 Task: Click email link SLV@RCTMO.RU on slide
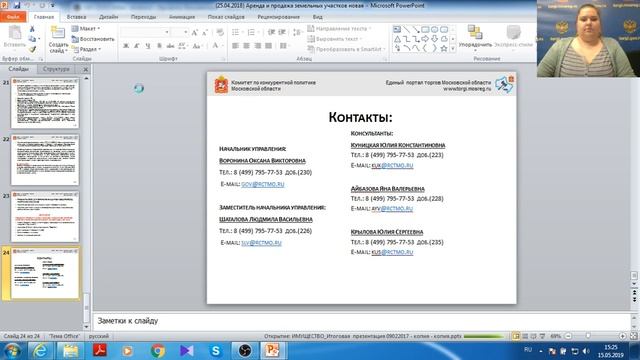261,243
